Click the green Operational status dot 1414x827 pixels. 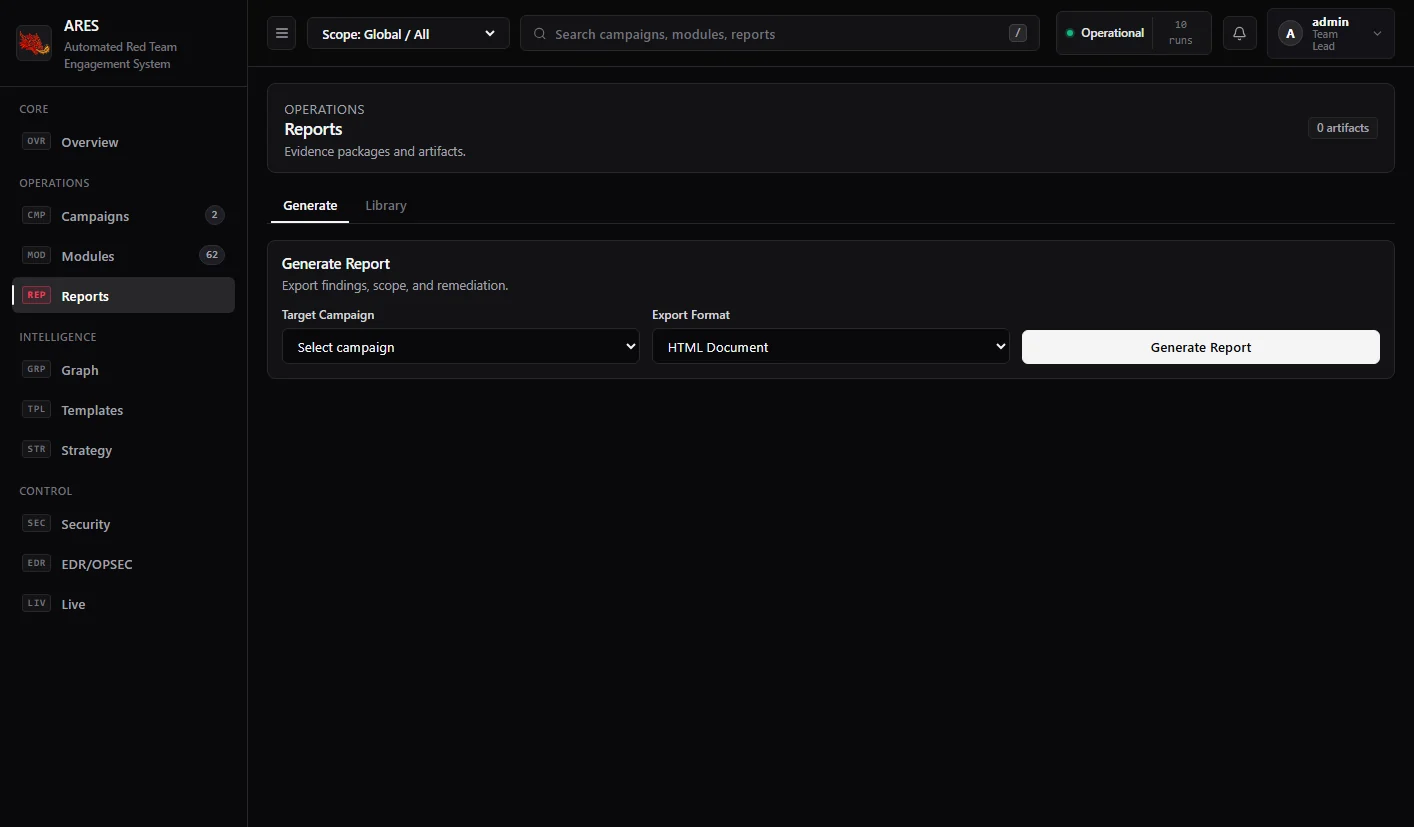pyautogui.click(x=1070, y=33)
